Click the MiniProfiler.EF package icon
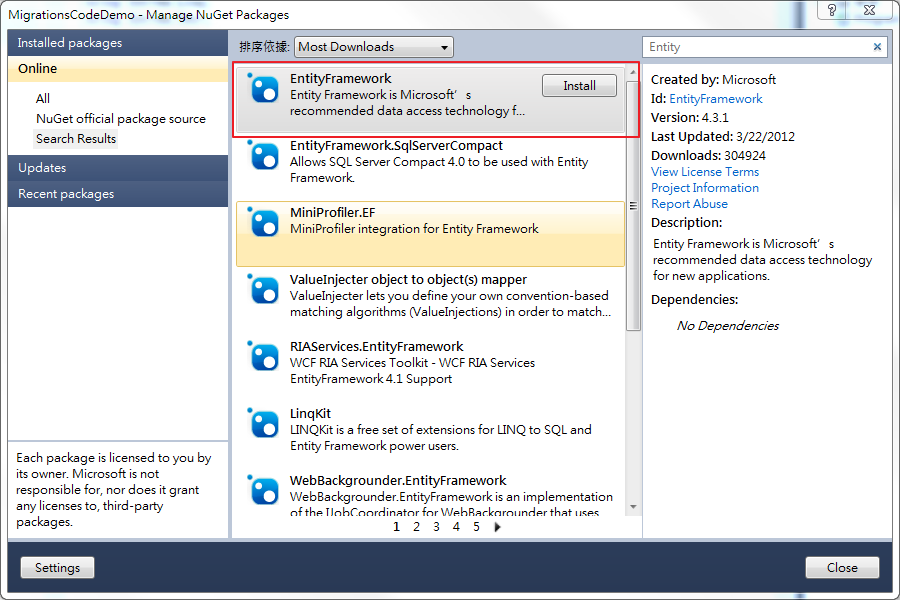900x600 pixels. 264,222
